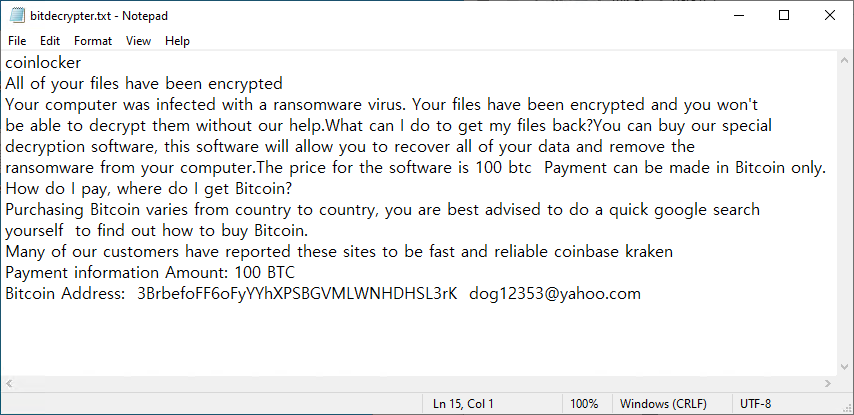
Task: Click the horizontal scrollbar right arrow
Action: [x=828, y=384]
